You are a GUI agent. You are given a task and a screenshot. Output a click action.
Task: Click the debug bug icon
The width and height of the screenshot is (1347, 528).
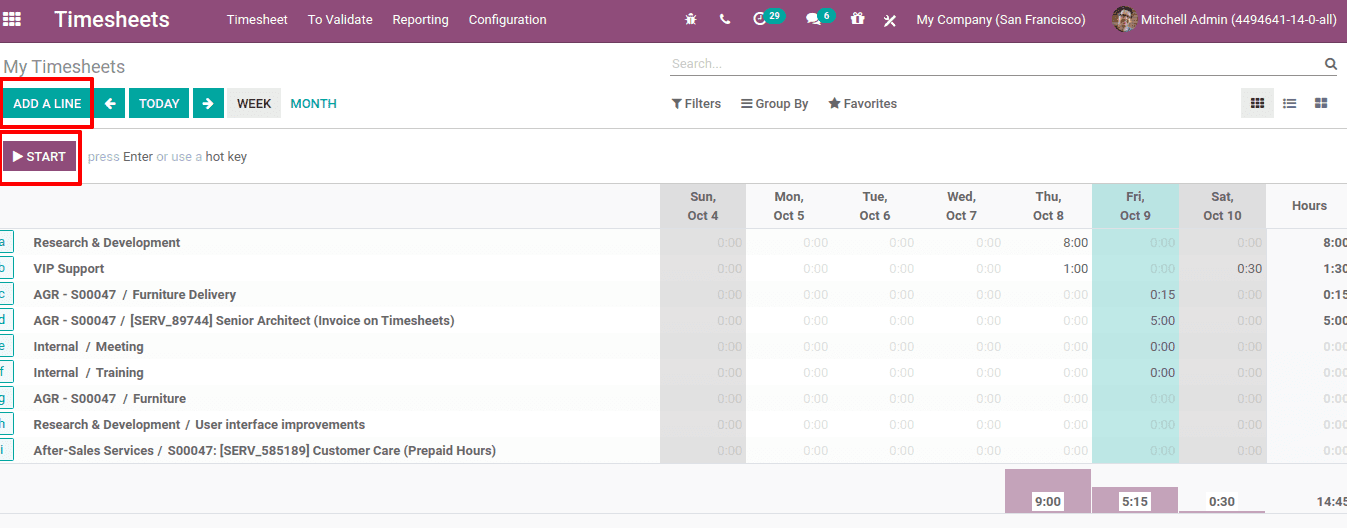690,19
